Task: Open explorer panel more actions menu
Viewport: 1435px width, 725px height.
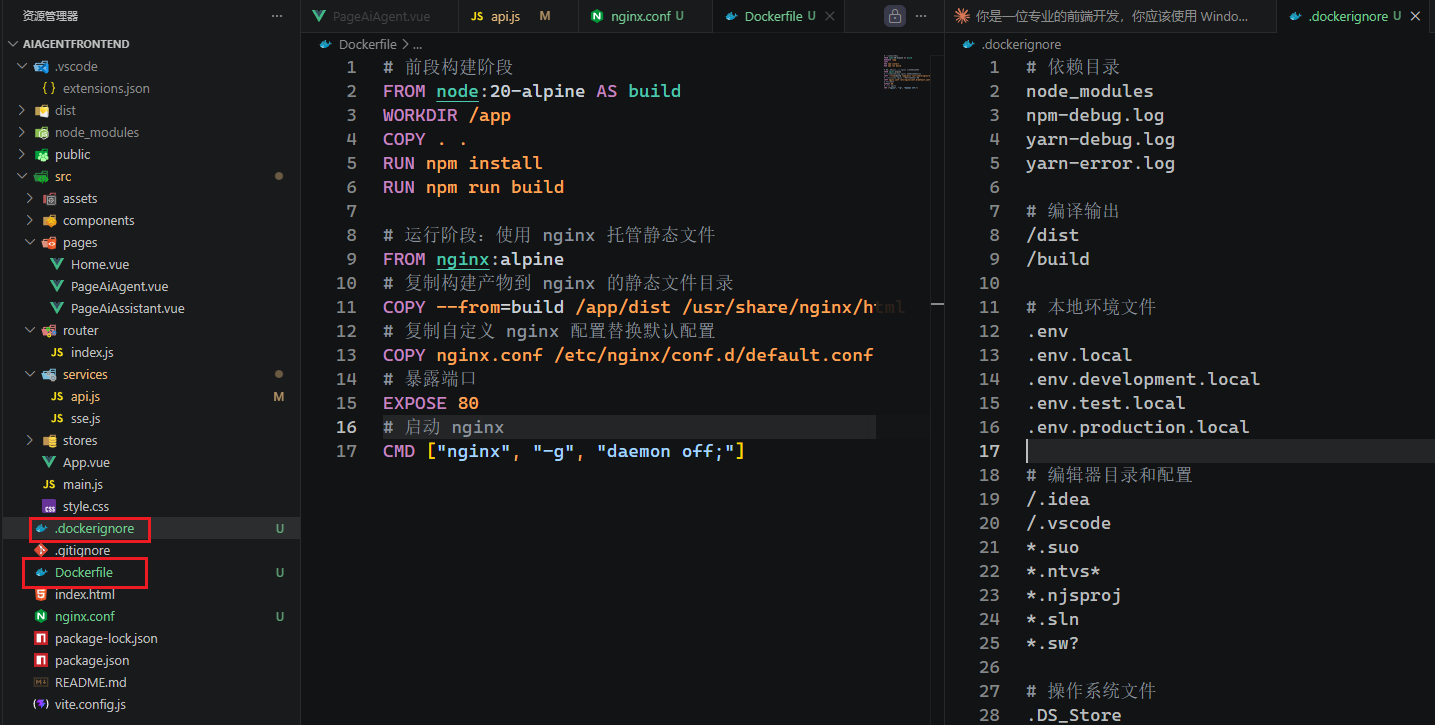Action: [277, 16]
